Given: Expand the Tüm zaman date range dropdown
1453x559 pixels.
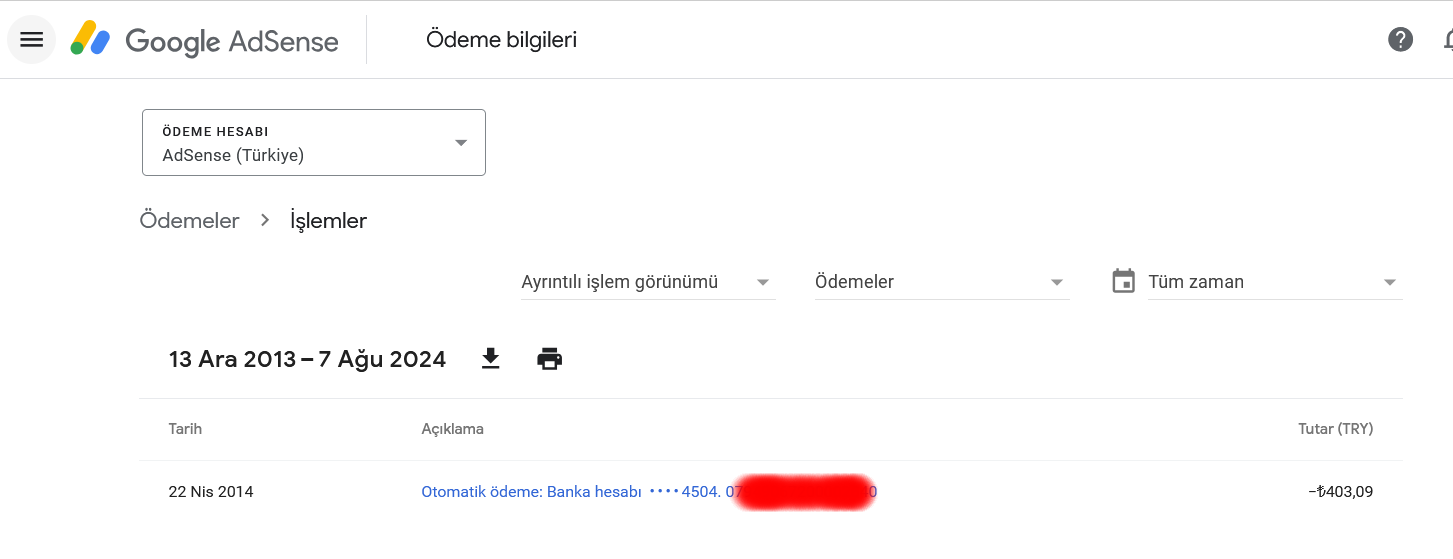Looking at the screenshot, I should click(x=1275, y=282).
